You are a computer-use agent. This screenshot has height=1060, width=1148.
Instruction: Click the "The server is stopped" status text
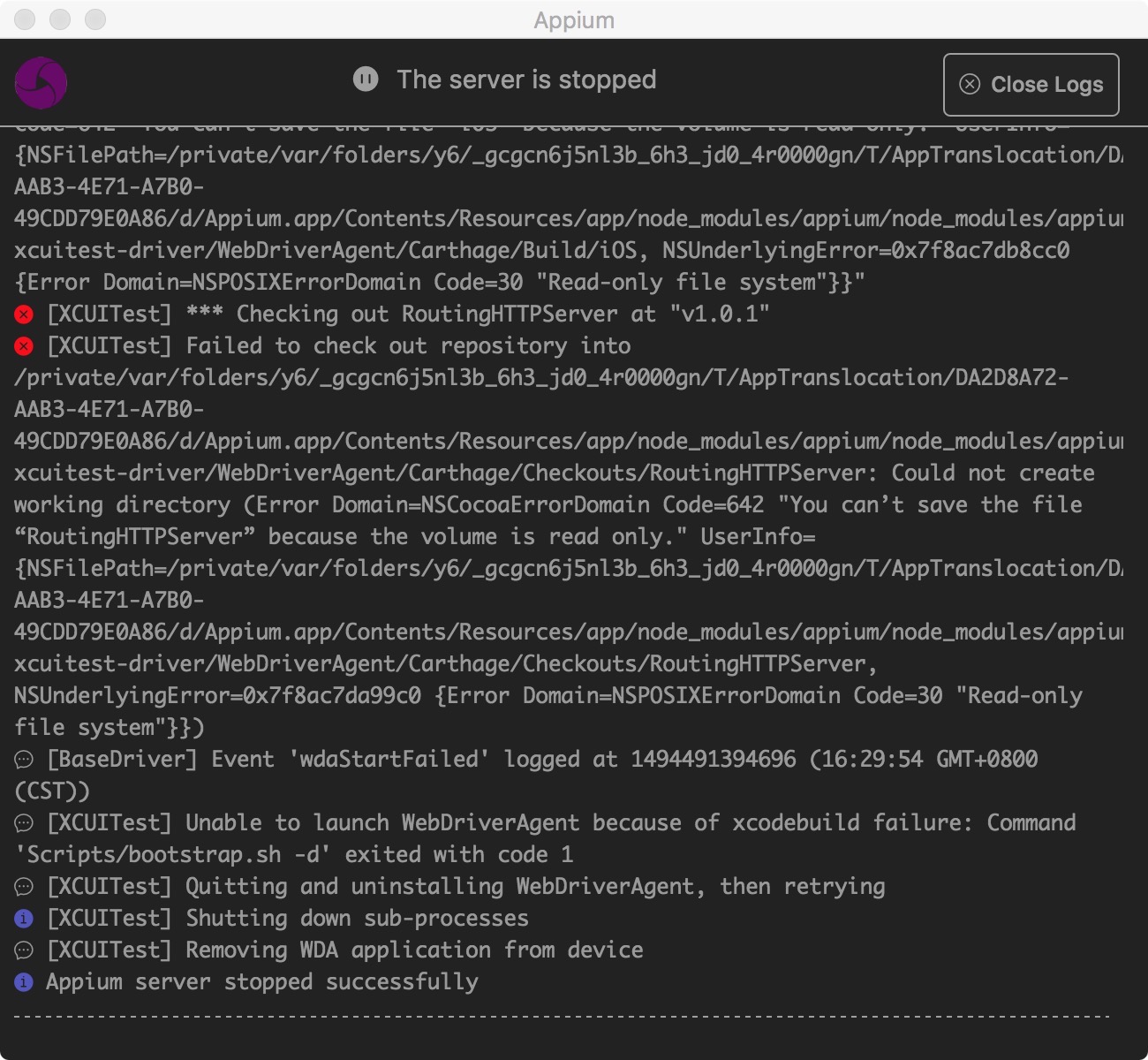click(x=526, y=79)
